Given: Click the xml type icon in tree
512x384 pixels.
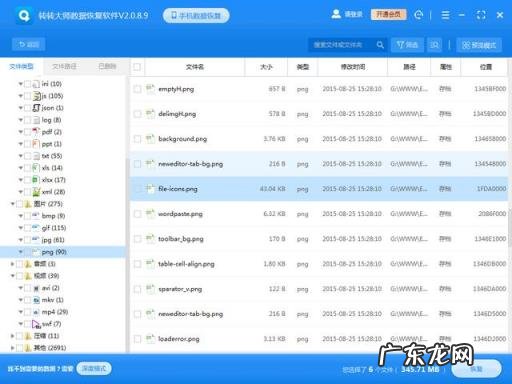Looking at the screenshot, I should (x=36, y=192).
